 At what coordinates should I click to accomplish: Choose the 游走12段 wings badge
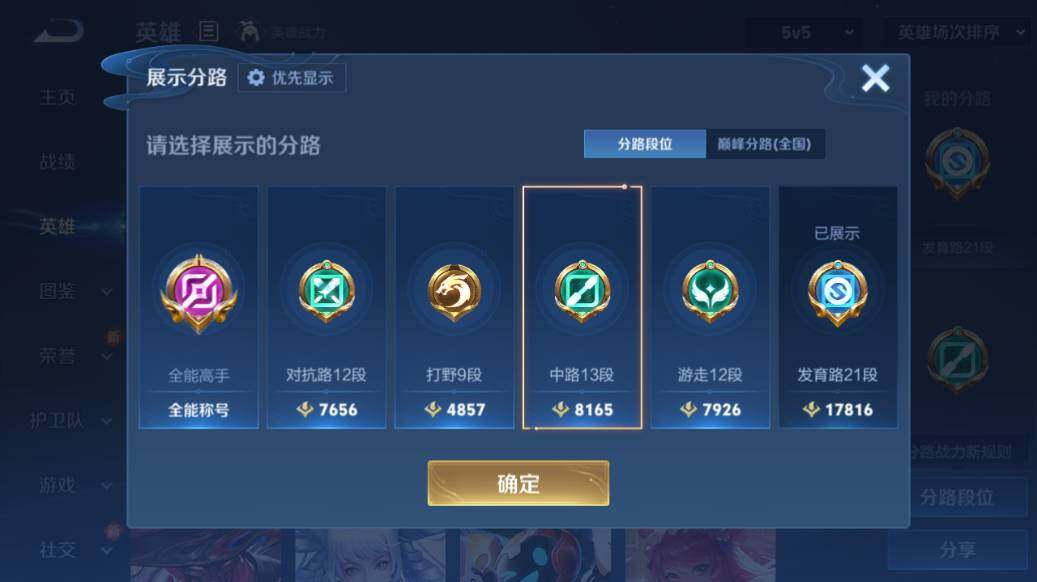point(710,291)
